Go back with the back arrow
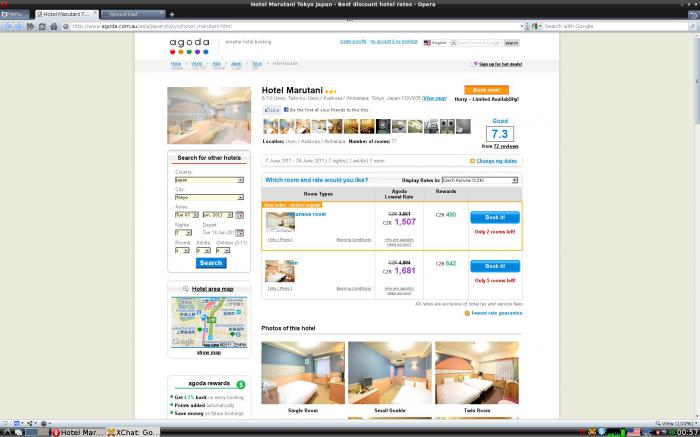Viewport: 700px width, 437px height. (x=8, y=26)
